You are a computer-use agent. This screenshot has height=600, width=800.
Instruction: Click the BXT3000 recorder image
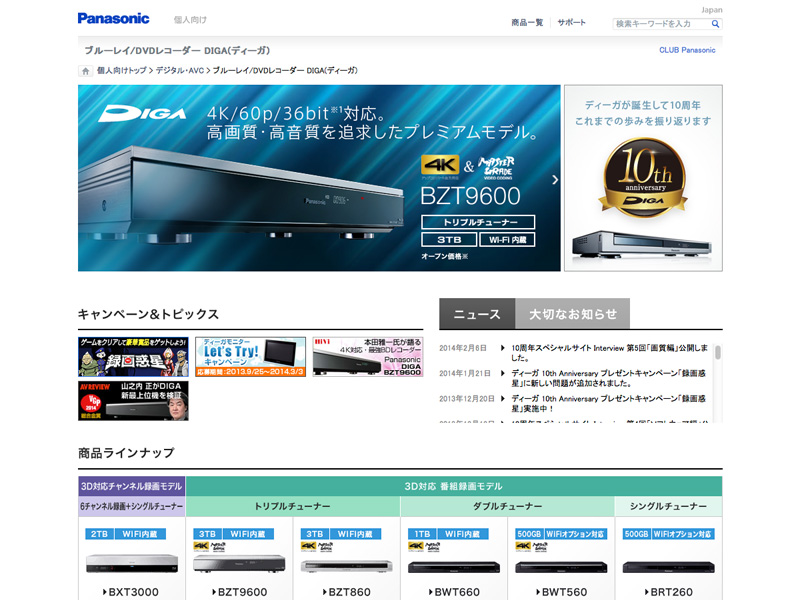[132, 563]
